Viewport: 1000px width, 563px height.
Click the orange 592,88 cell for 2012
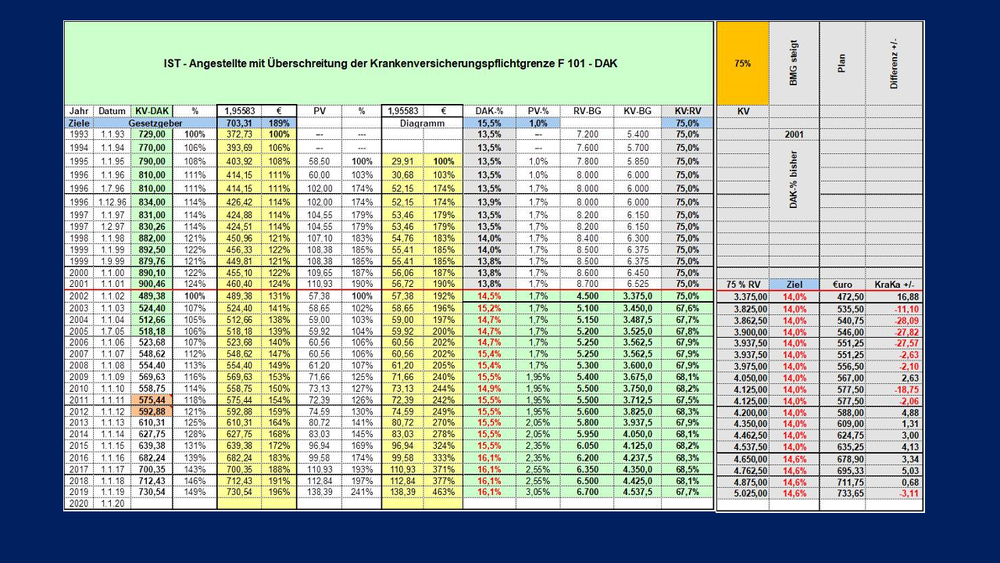[152, 411]
